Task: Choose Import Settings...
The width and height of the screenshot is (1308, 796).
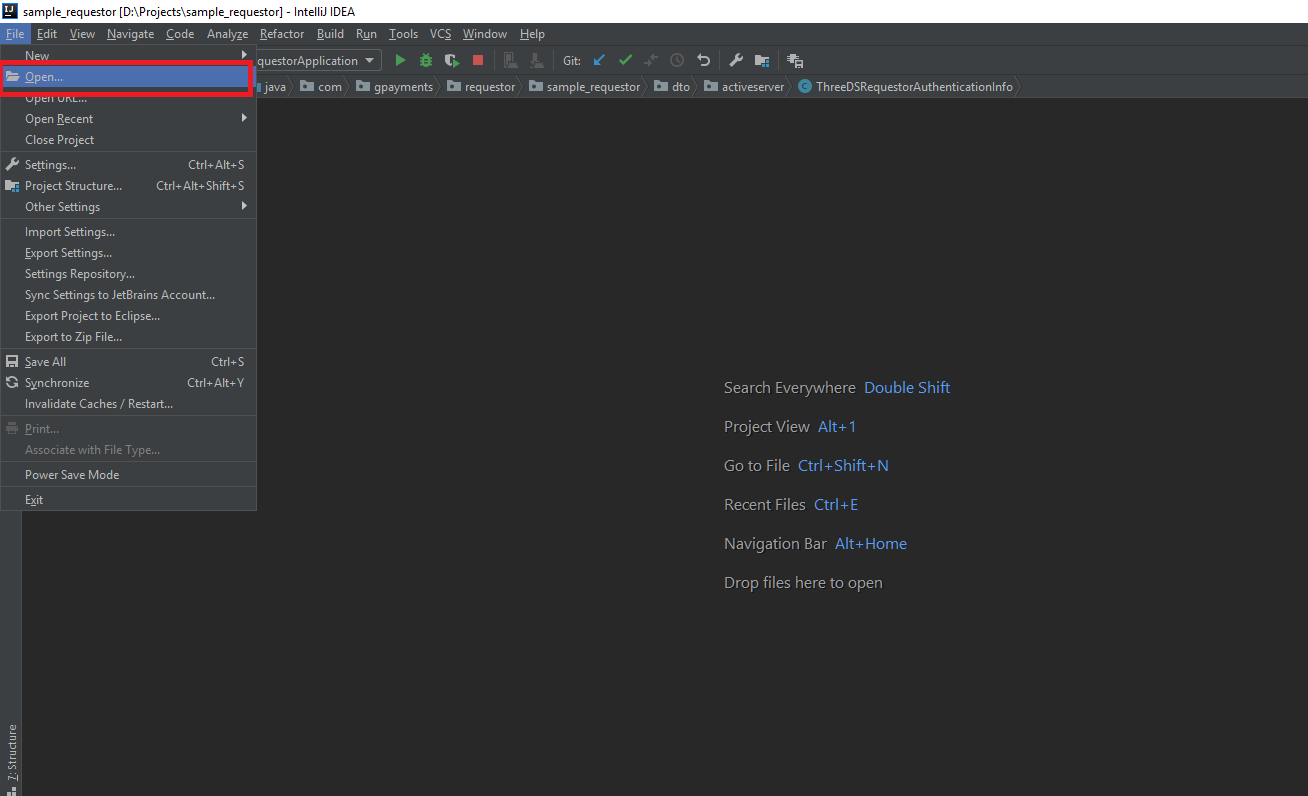Action: (x=128, y=232)
